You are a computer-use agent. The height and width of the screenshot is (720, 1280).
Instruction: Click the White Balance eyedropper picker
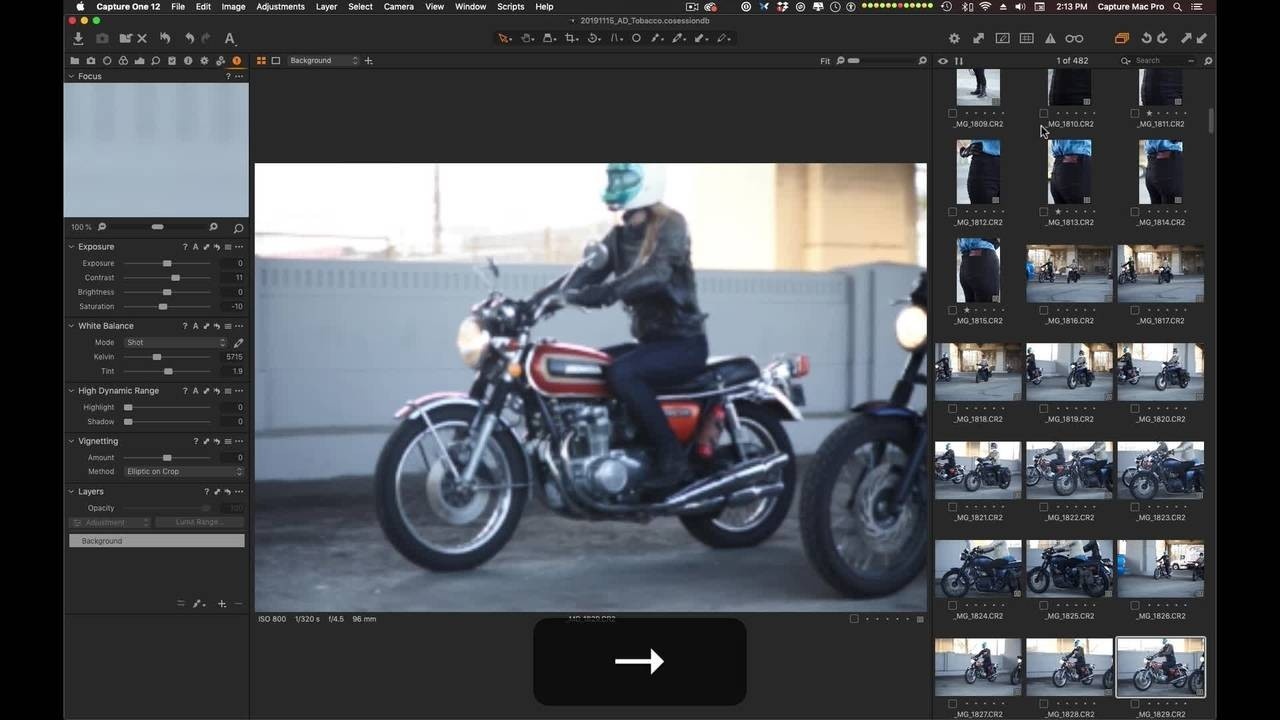click(238, 343)
